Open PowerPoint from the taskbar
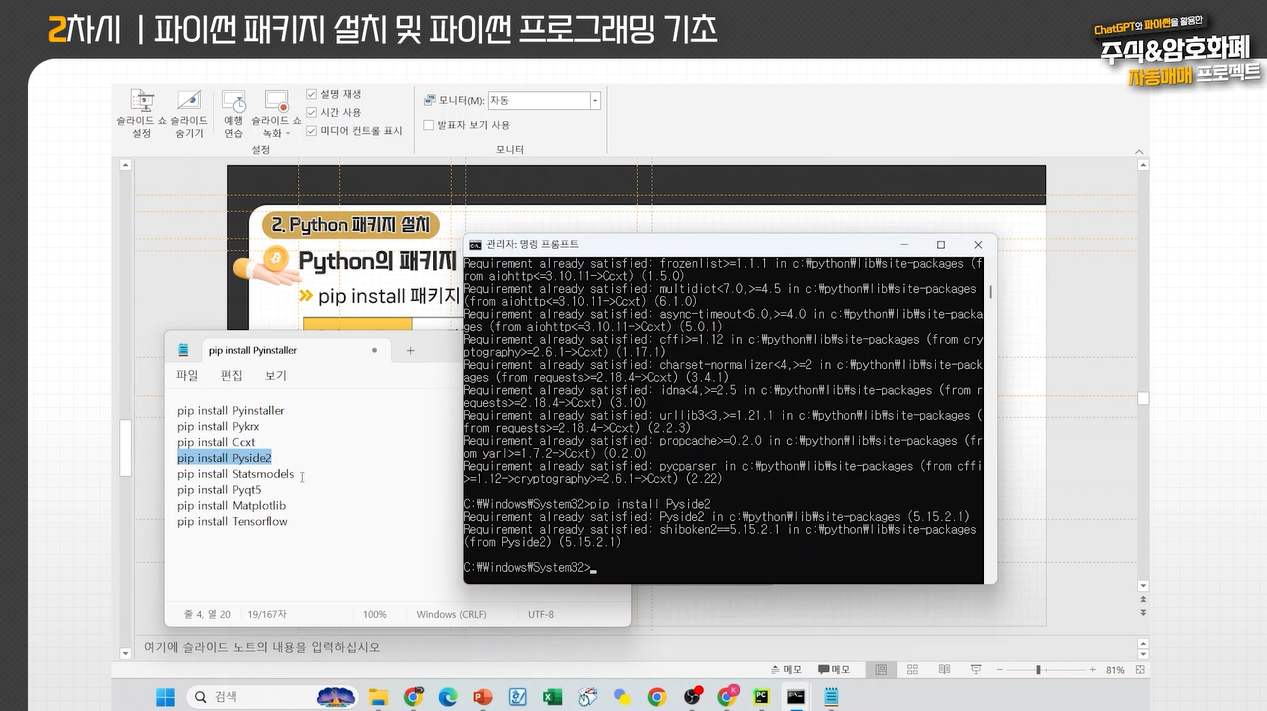This screenshot has width=1267, height=711. click(482, 696)
